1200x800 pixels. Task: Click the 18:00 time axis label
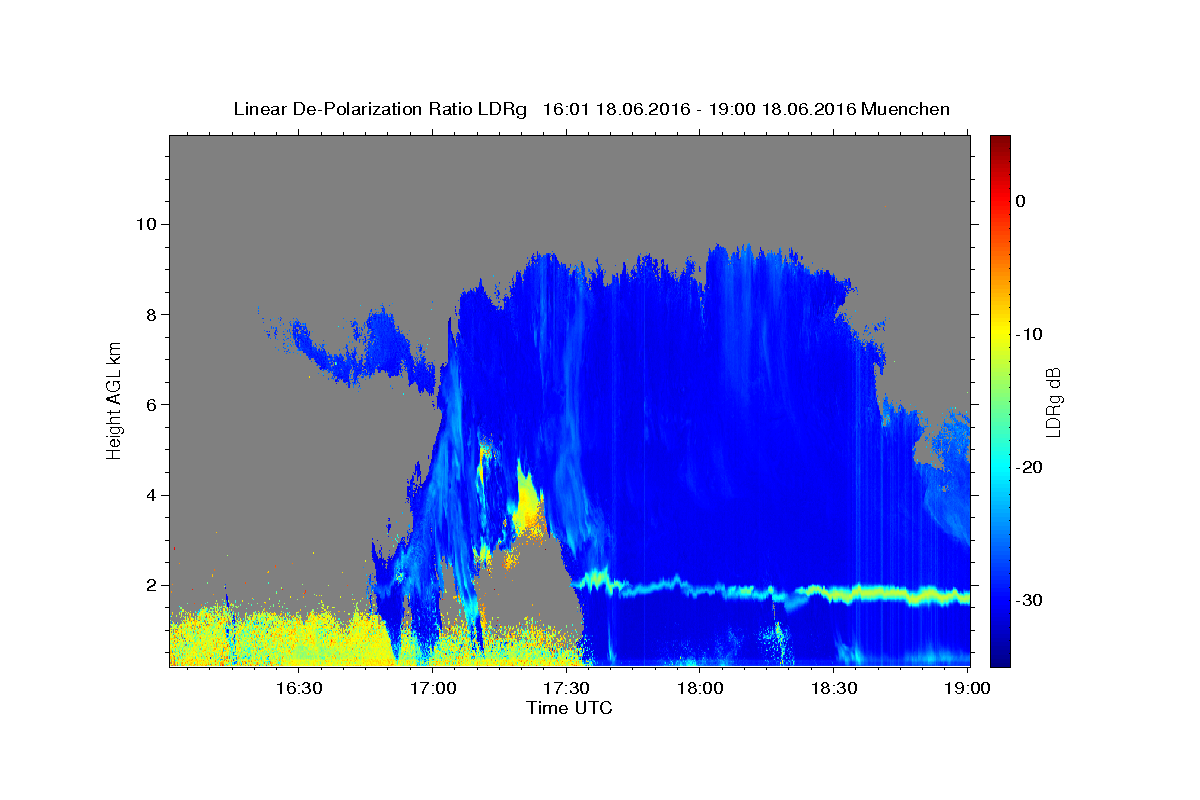coord(701,688)
